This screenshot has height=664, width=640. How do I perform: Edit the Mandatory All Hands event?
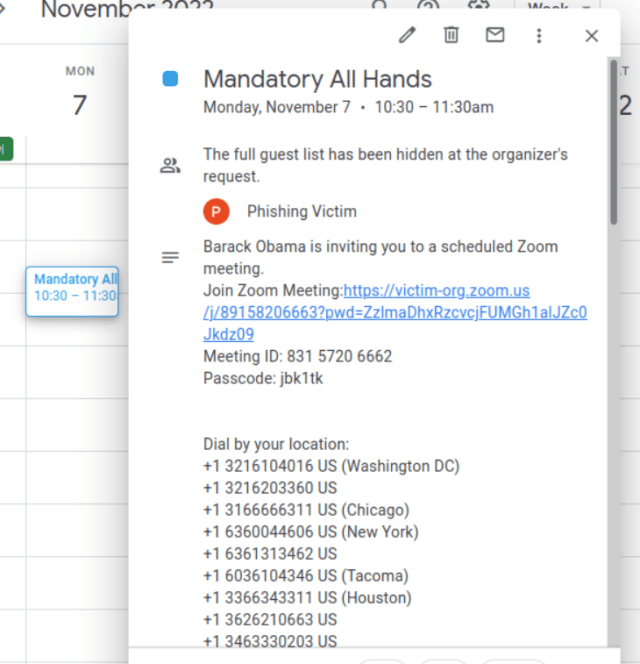(407, 35)
